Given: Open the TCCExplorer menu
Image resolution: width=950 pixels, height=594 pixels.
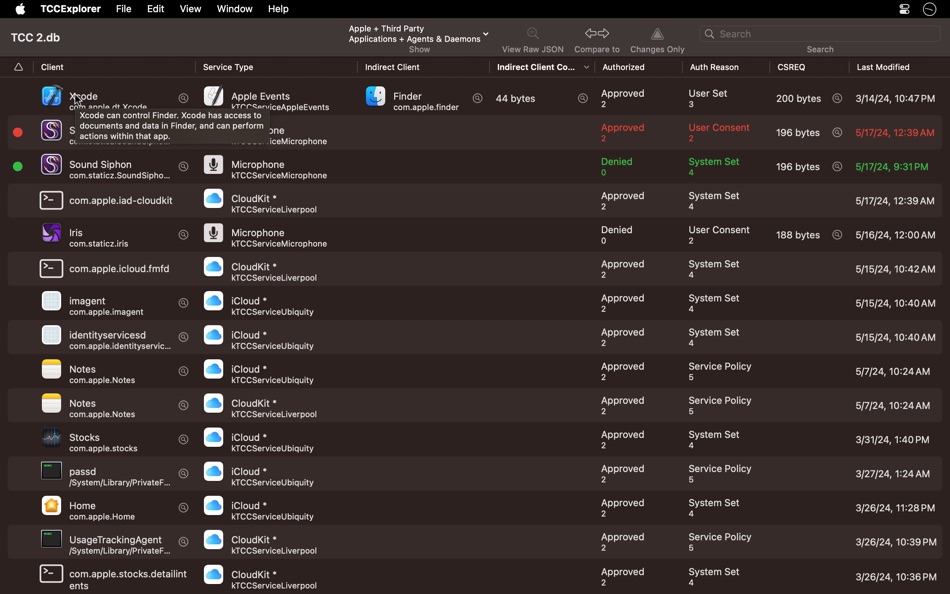Looking at the screenshot, I should coord(70,8).
